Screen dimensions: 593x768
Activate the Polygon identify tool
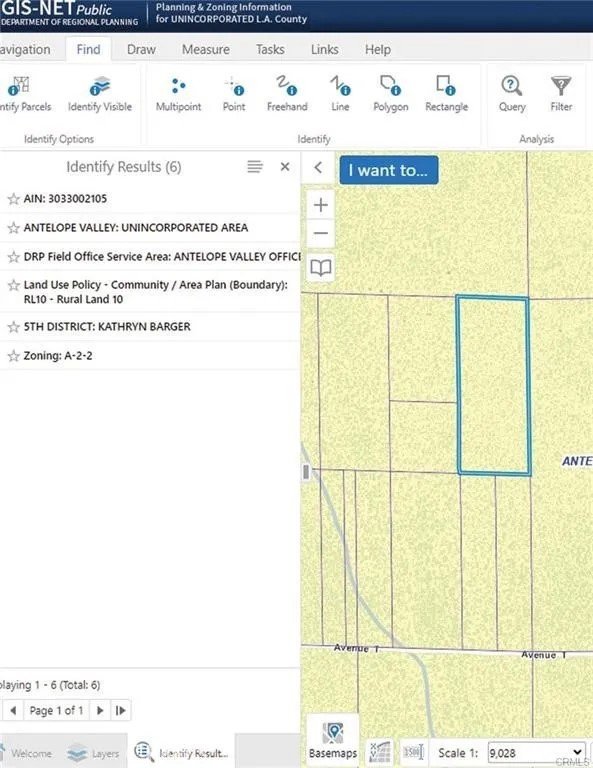[x=391, y=95]
